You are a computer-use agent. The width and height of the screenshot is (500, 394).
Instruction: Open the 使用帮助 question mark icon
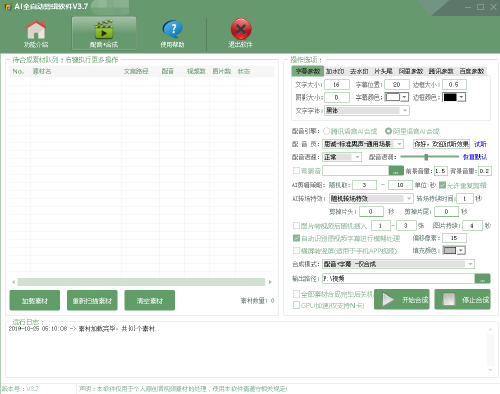[x=172, y=34]
